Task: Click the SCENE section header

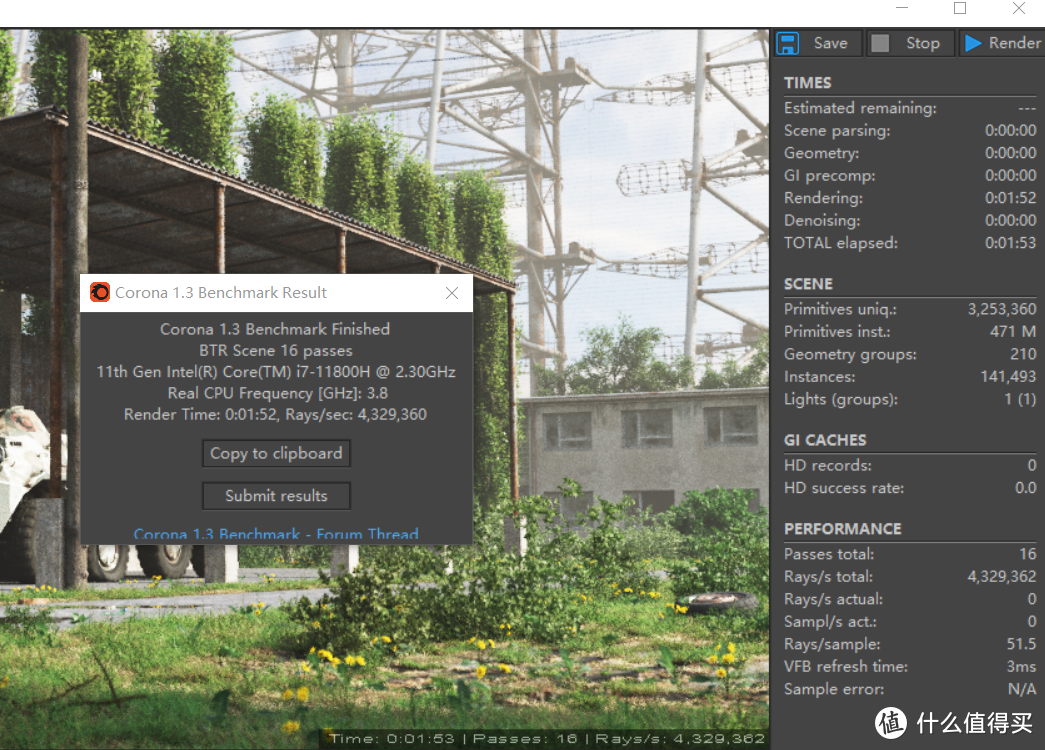Action: tap(808, 284)
